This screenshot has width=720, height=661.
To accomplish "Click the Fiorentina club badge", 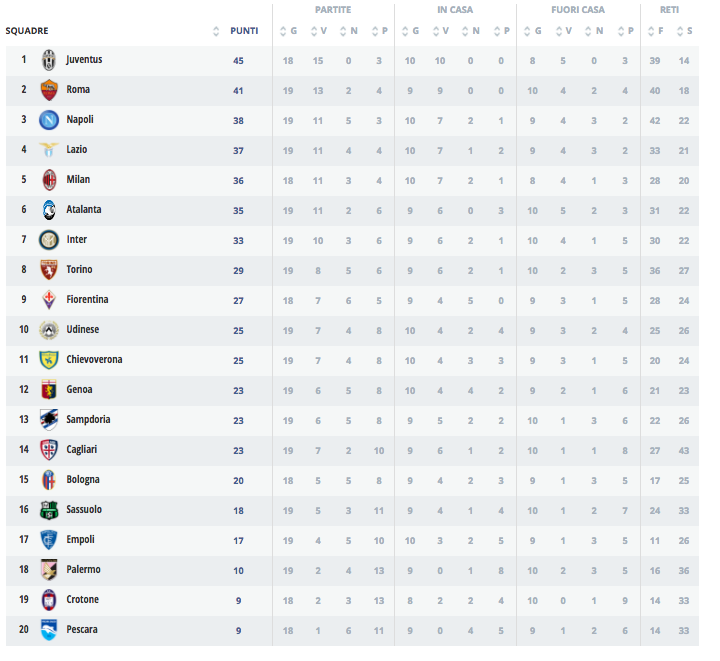I will pos(48,300).
